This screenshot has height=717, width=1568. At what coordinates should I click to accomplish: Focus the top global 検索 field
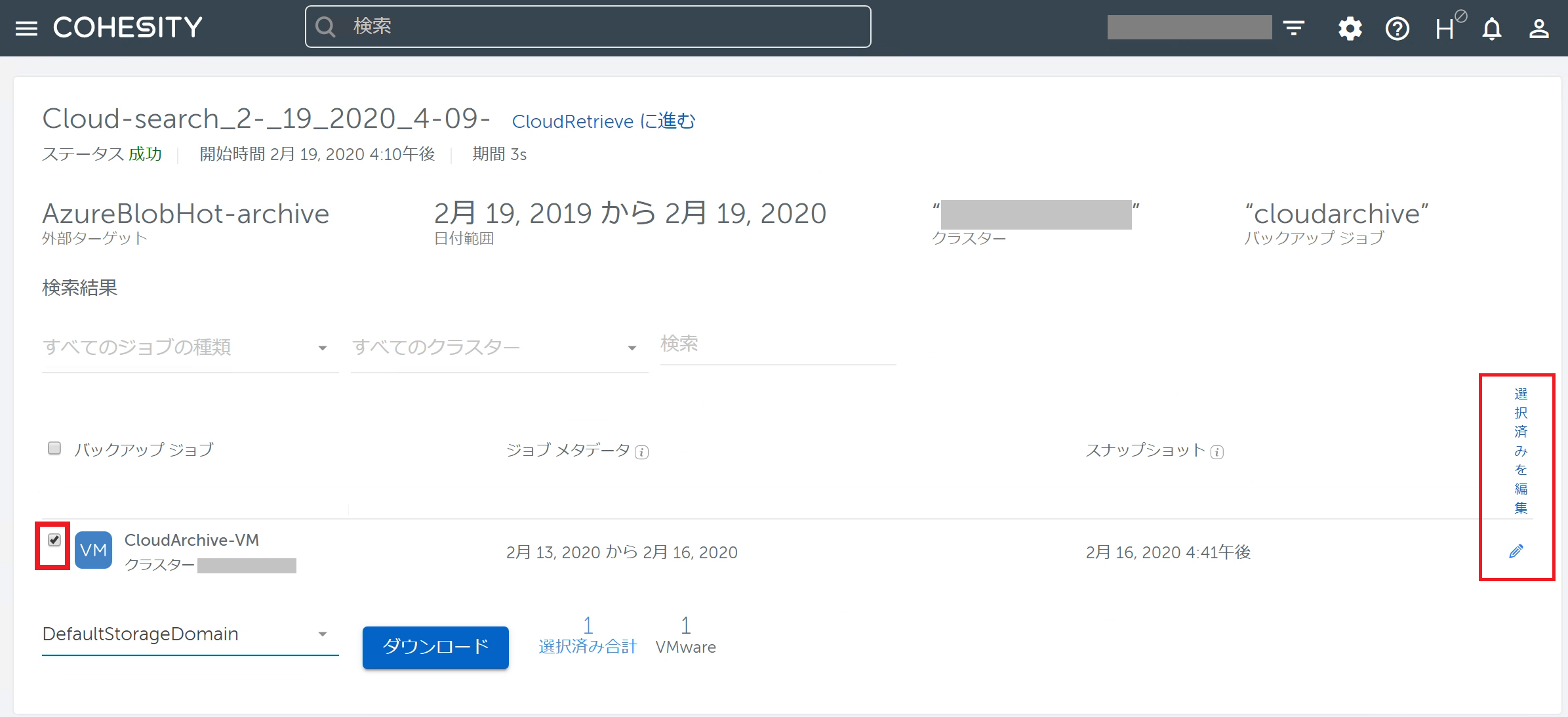(x=588, y=27)
